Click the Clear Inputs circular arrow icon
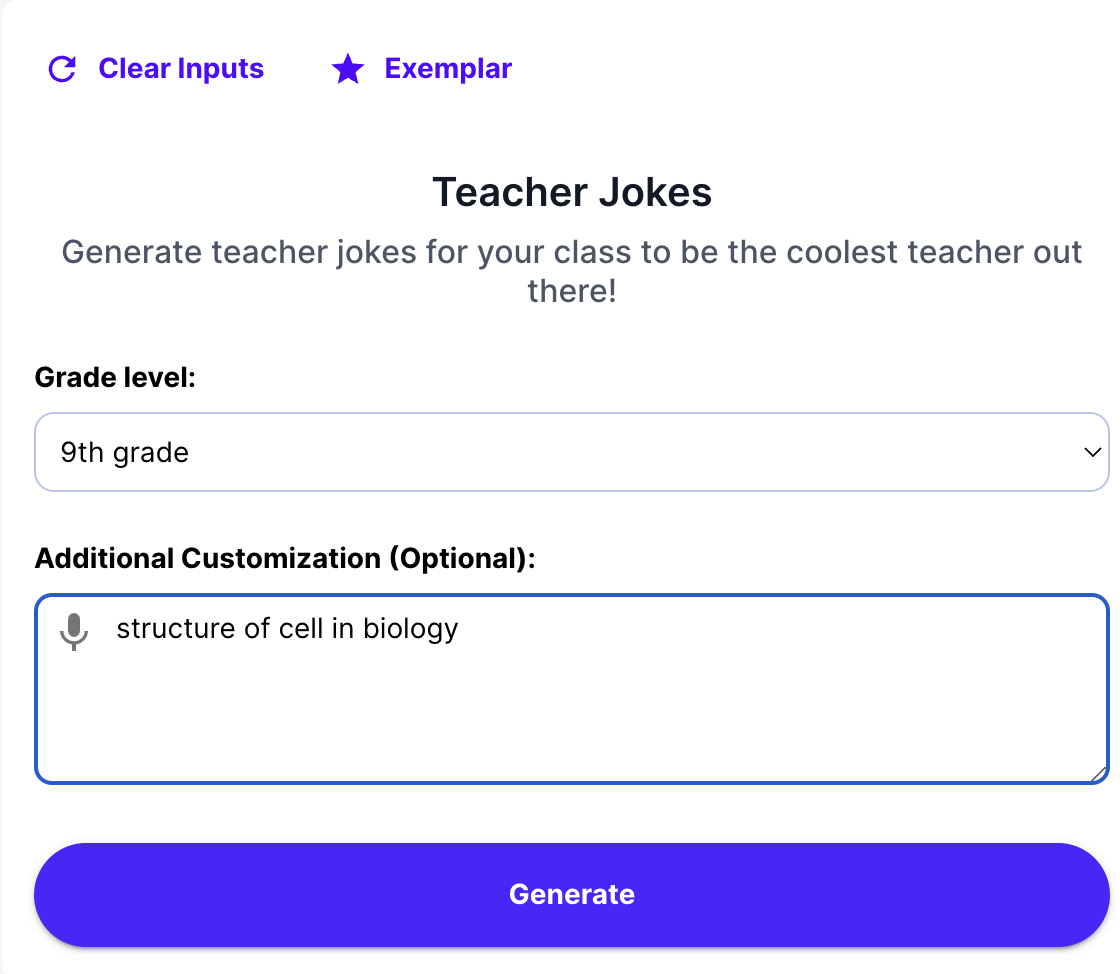This screenshot has height=974, width=1120. click(62, 69)
